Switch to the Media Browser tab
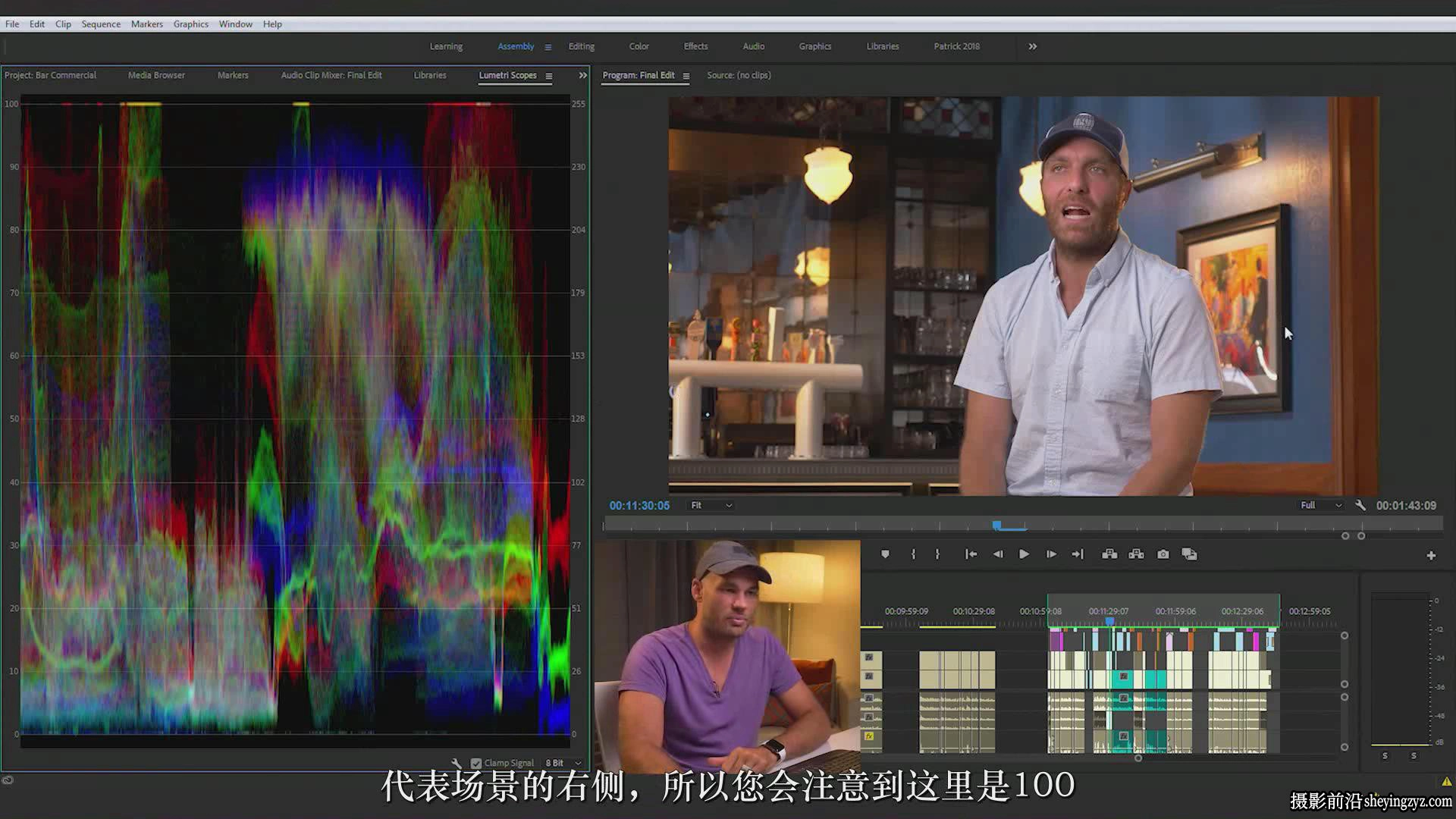 156,75
